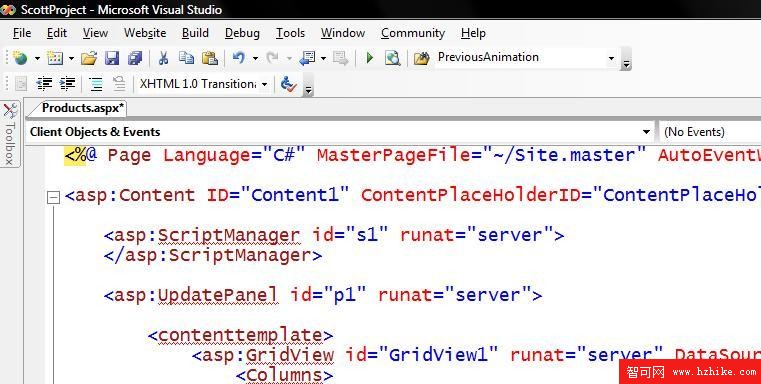Click the asp:UpdatePanel tag text
Image resolution: width=761 pixels, height=384 pixels.
pos(191,295)
